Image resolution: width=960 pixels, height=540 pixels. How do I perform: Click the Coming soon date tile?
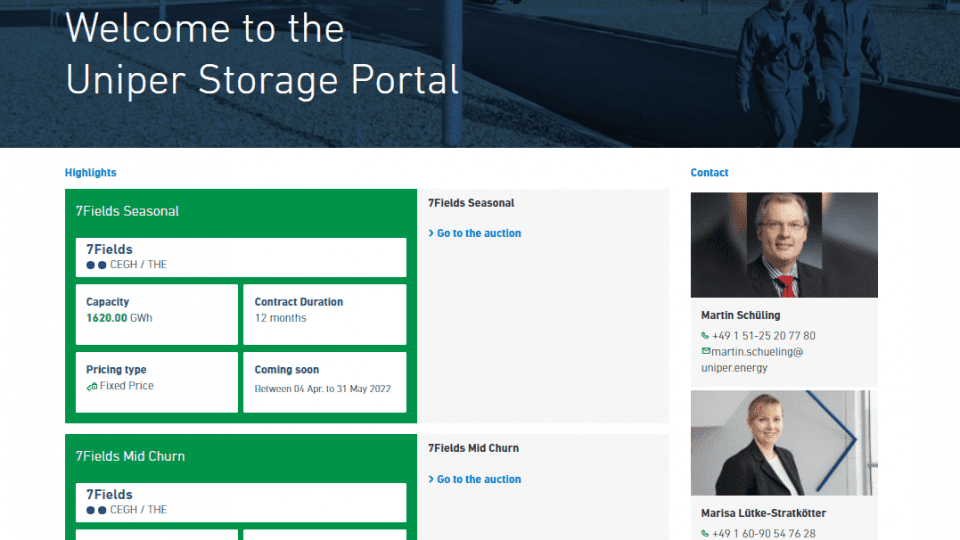click(x=324, y=382)
